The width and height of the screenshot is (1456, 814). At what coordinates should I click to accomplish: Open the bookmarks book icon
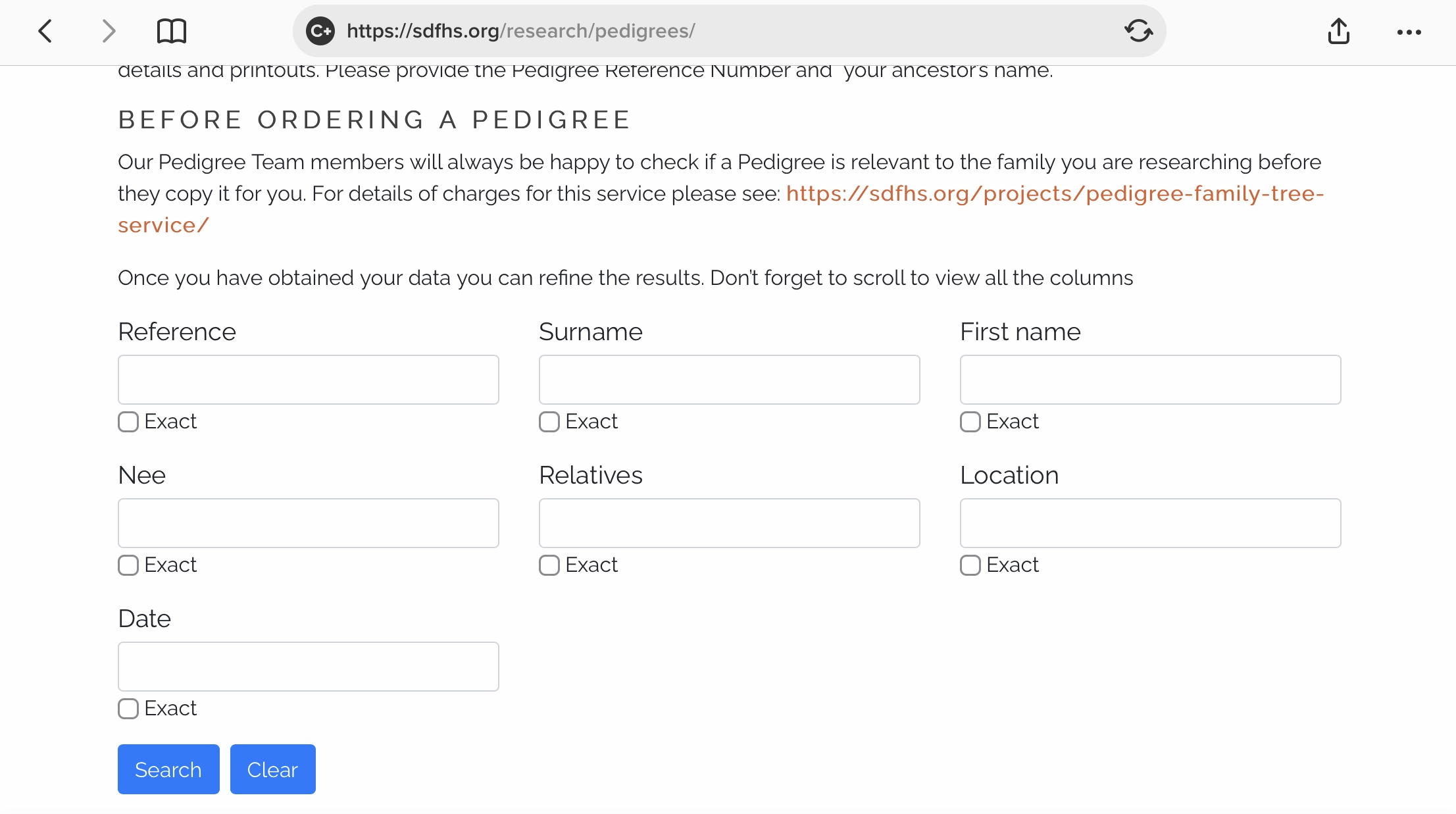pyautogui.click(x=172, y=31)
